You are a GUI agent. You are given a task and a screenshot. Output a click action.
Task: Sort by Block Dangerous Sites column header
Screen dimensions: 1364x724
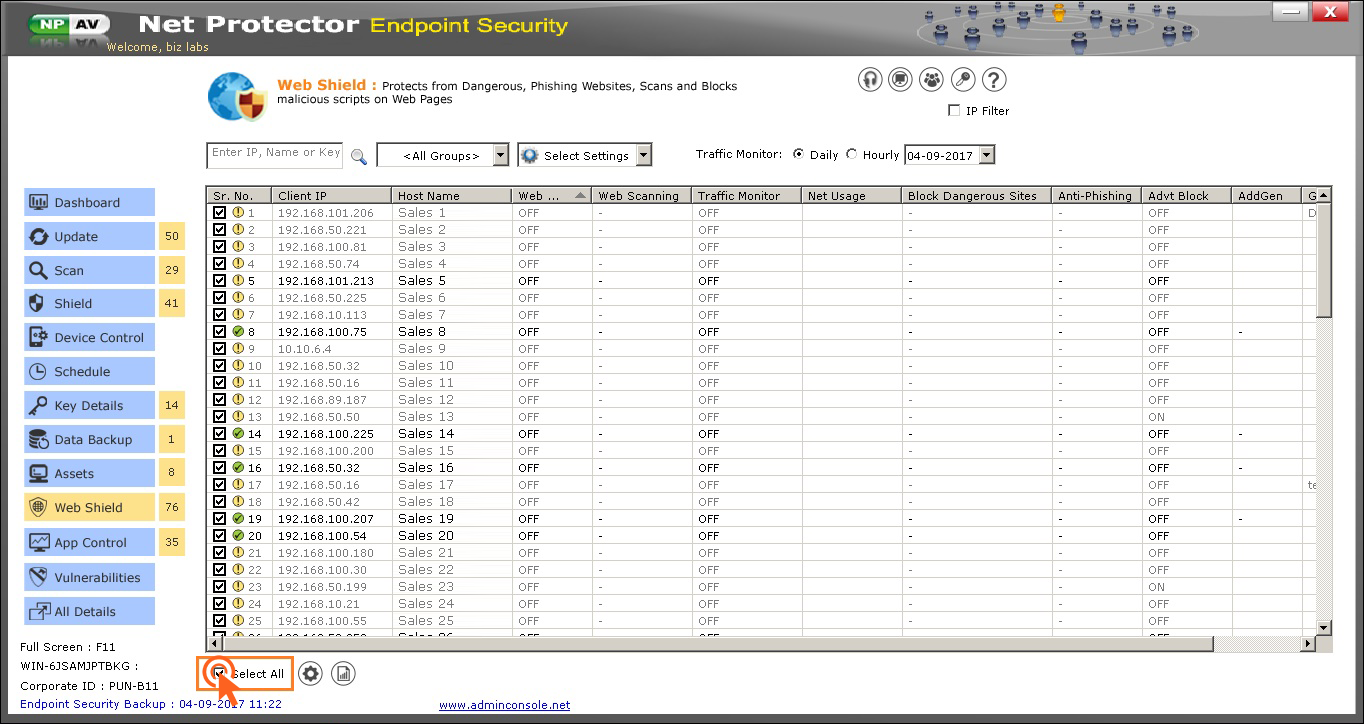coord(977,196)
